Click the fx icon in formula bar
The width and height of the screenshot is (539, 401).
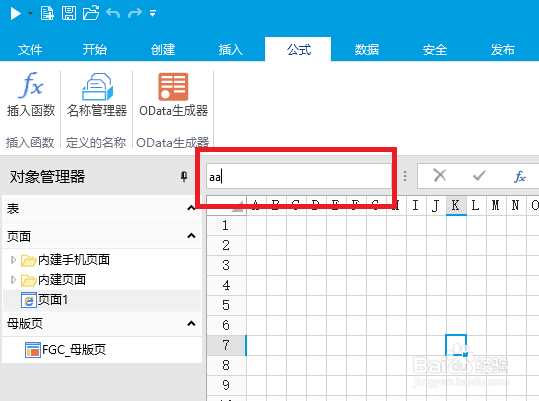pos(520,177)
